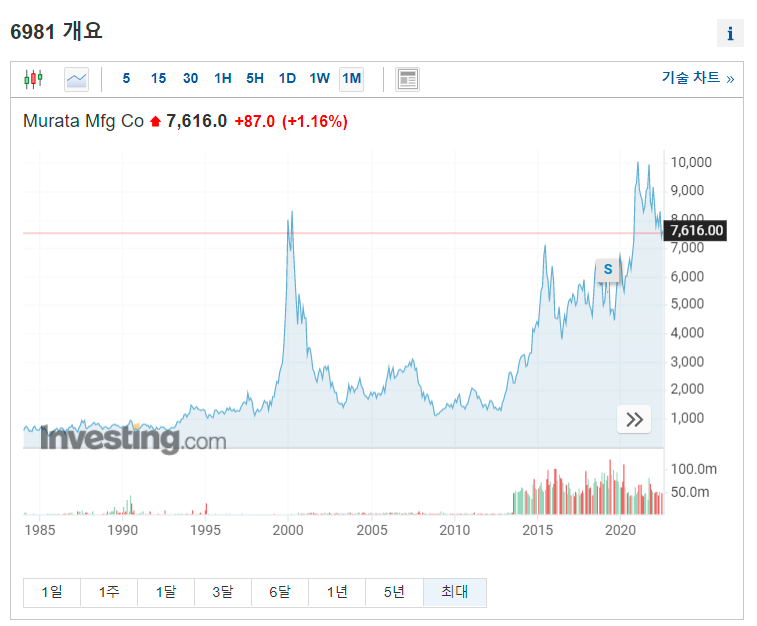Click the (+1.16%) percent change
This screenshot has height=626, width=757.
click(315, 121)
